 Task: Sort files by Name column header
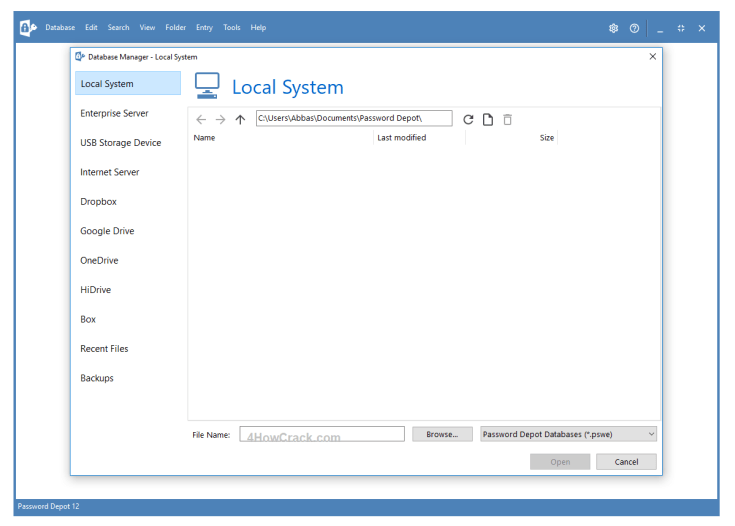[x=204, y=138]
